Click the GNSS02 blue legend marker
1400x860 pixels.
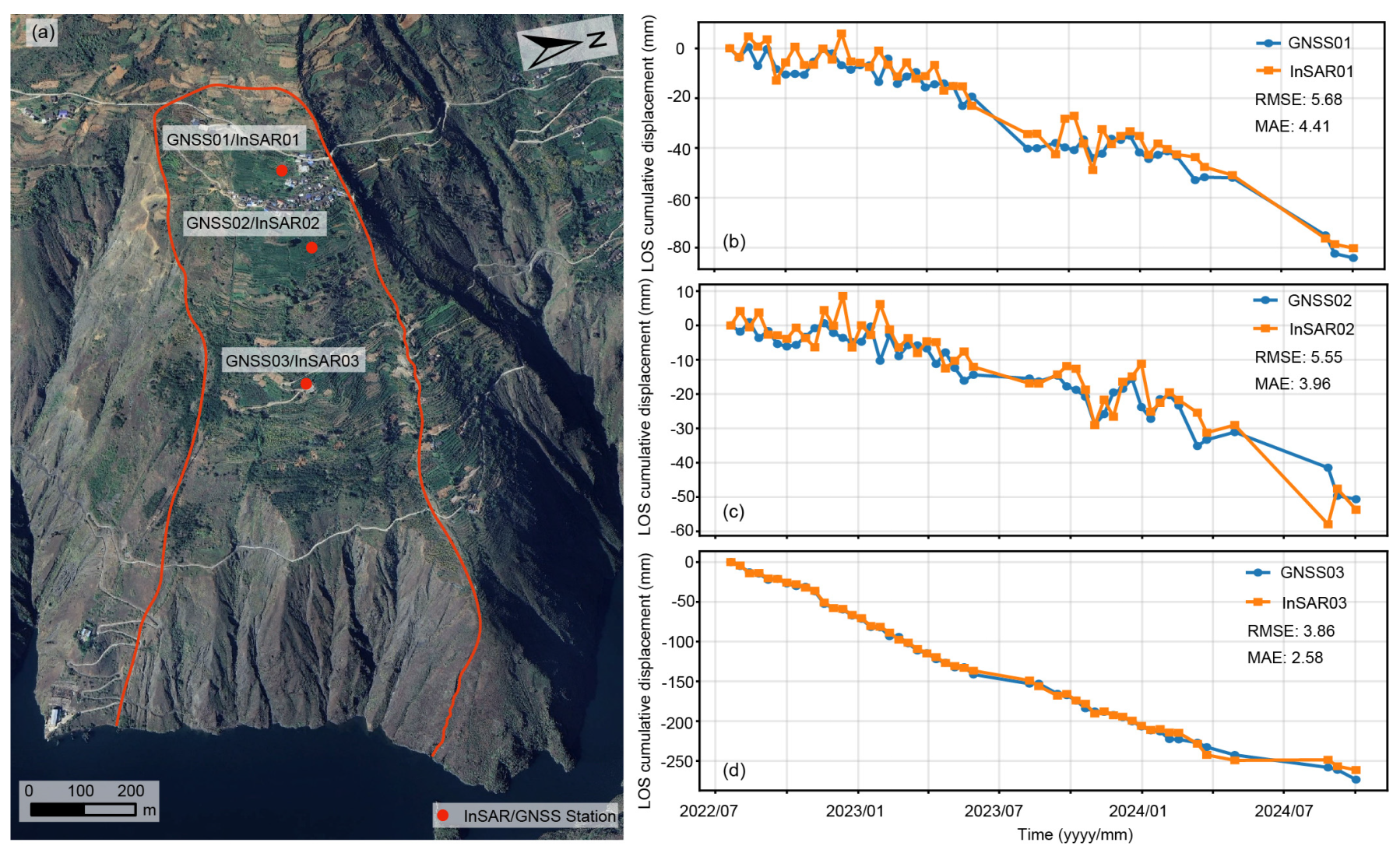pos(1266,300)
